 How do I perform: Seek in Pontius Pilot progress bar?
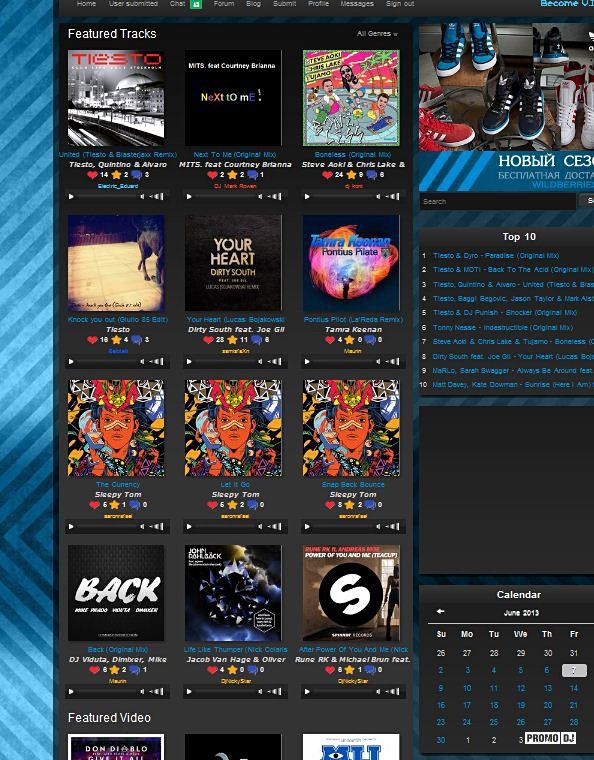[343, 362]
